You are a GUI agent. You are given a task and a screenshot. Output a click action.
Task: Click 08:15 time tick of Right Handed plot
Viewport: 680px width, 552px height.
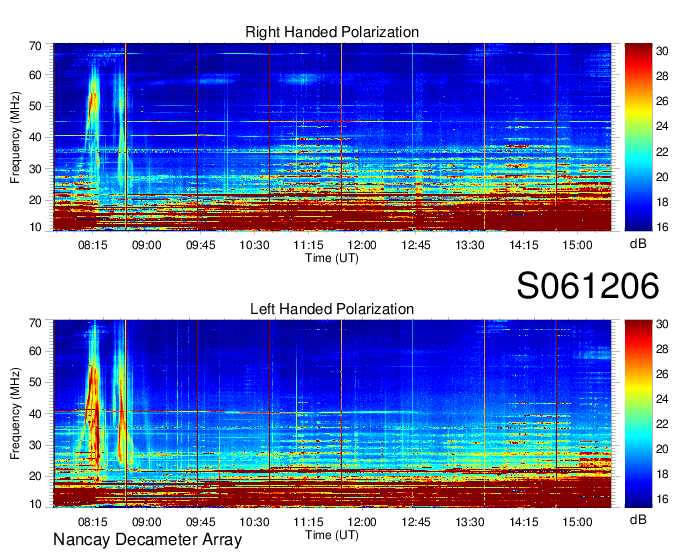click(92, 245)
